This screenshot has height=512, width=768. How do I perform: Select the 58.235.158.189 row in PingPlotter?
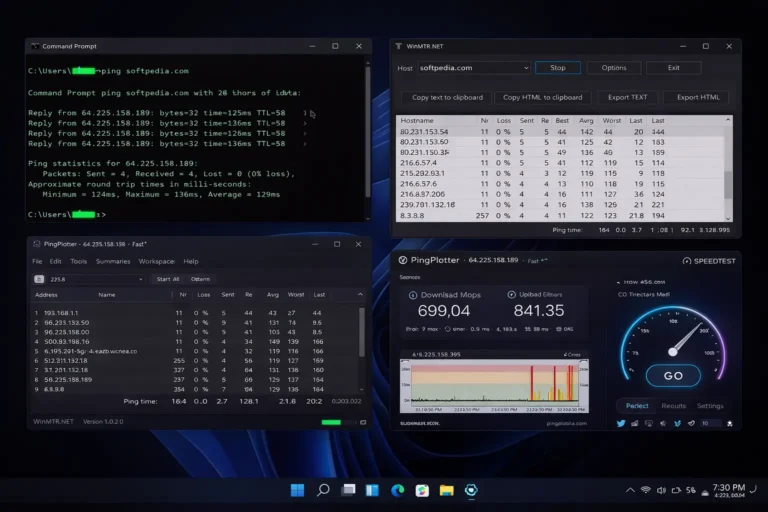click(x=194, y=380)
